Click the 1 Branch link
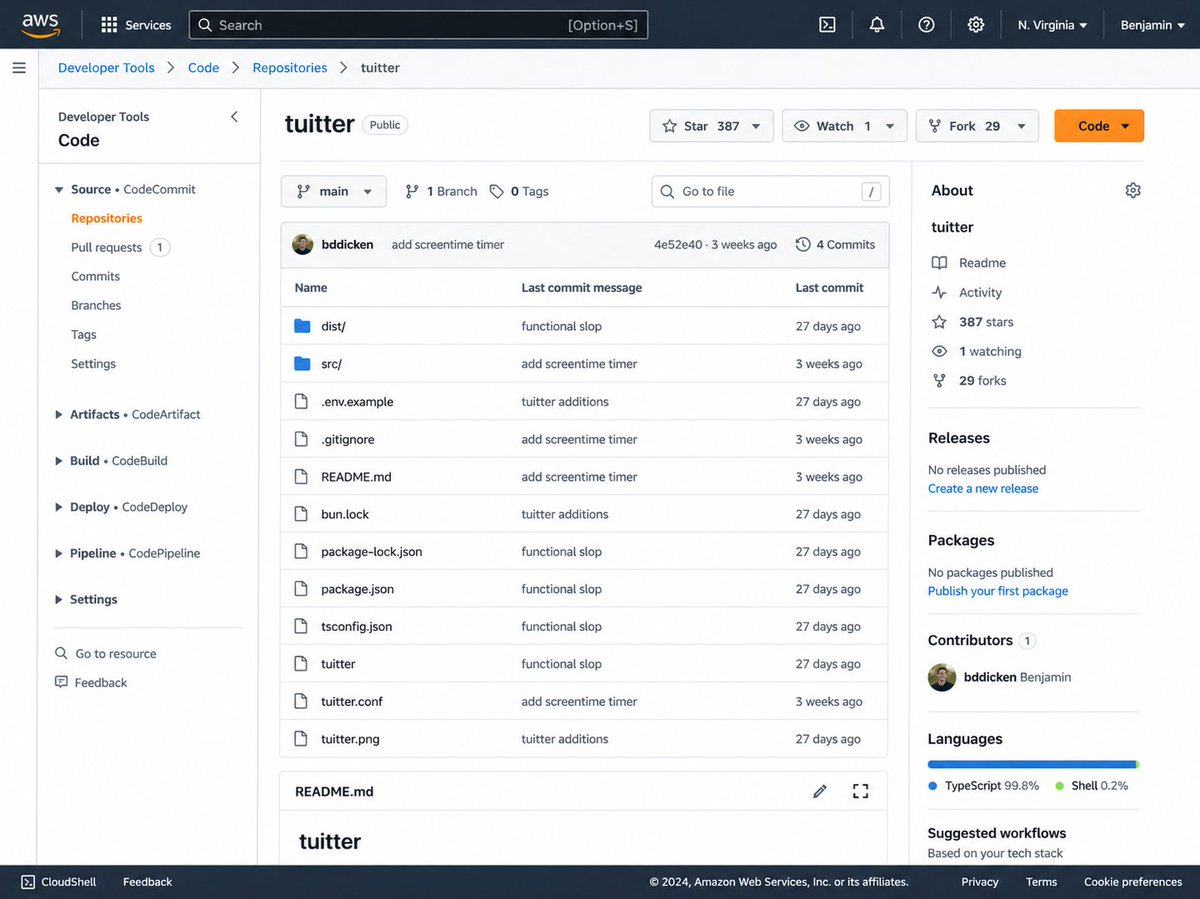Viewport: 1200px width, 899px height. coord(441,191)
